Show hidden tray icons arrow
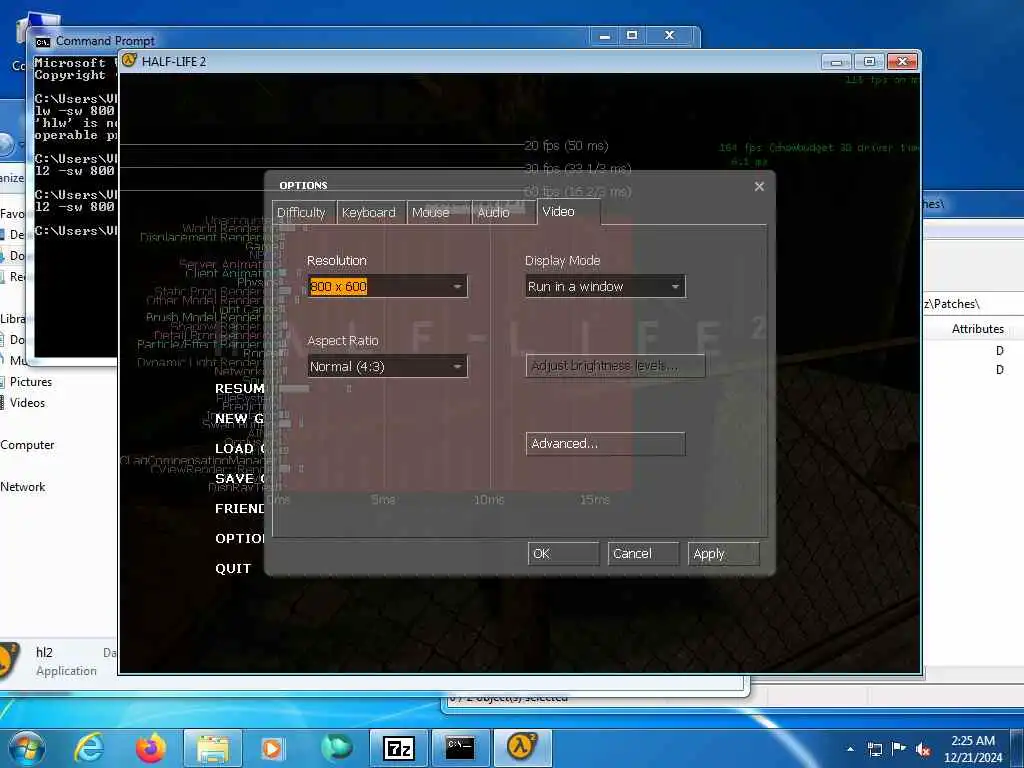This screenshot has width=1024, height=768. click(x=850, y=749)
